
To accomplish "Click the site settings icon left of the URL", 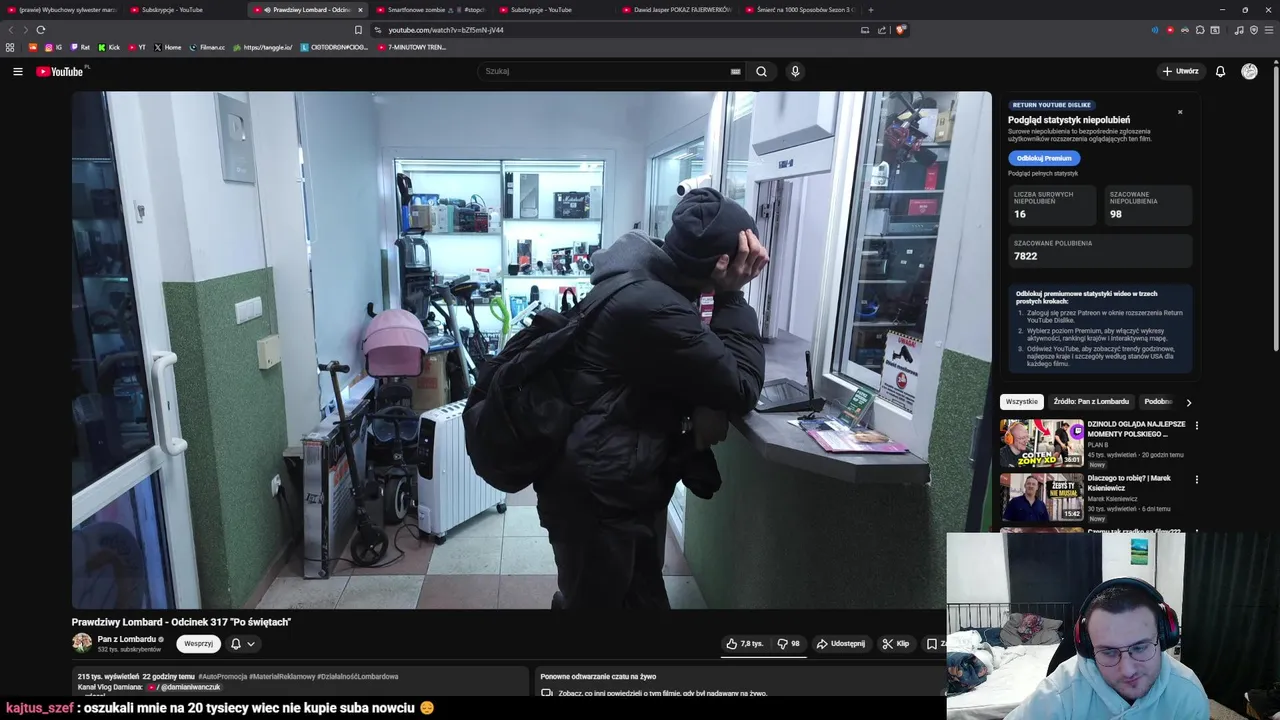I will pos(377,30).
